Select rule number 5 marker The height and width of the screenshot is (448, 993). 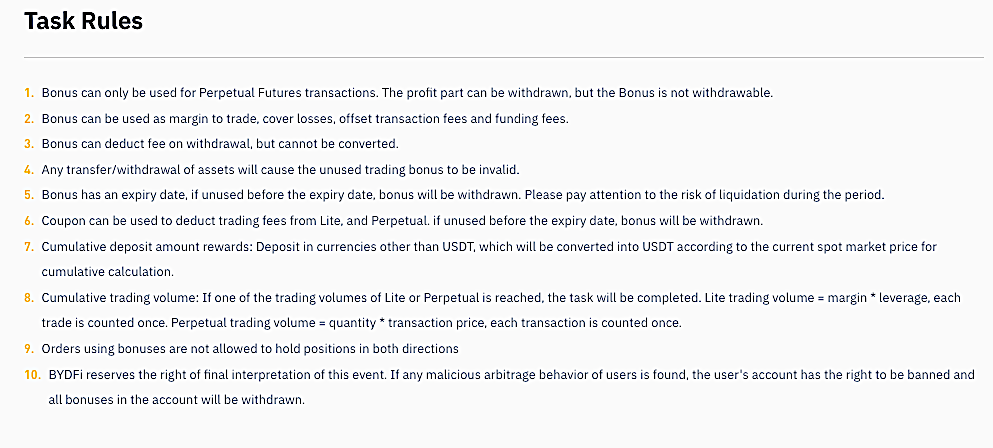point(29,195)
